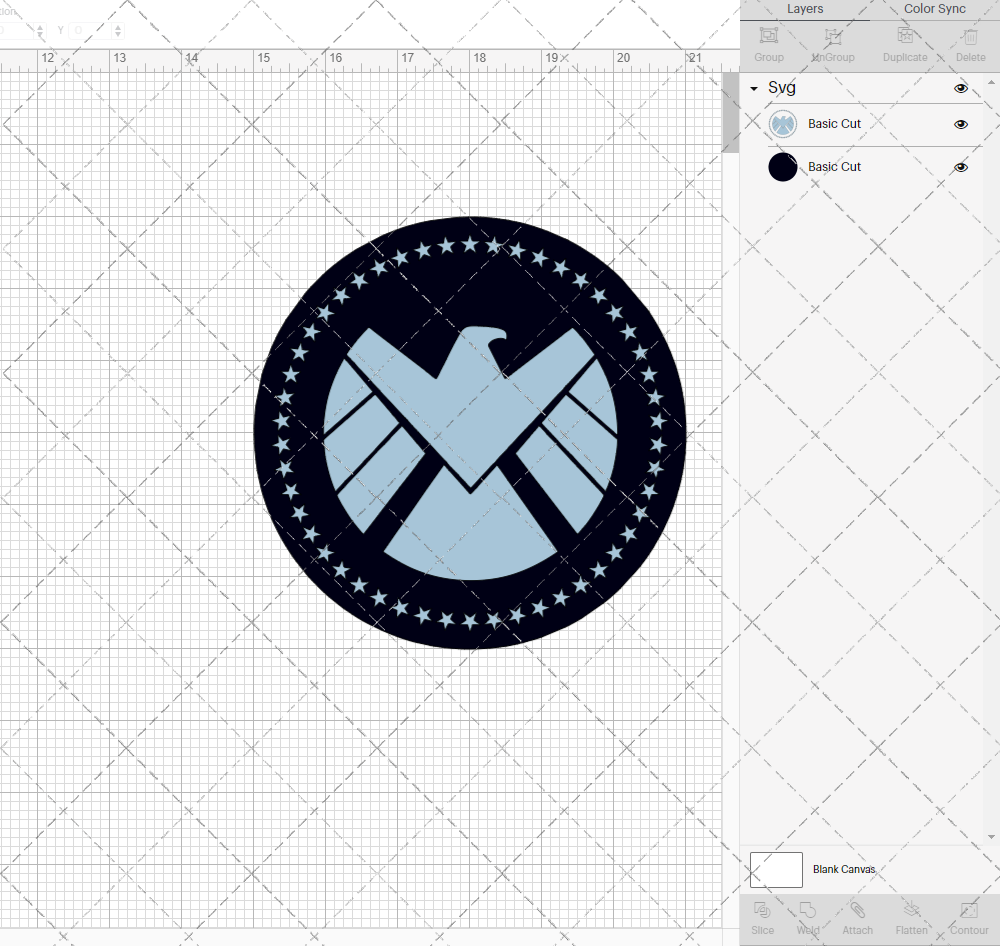Hide the Svg group with eye icon
This screenshot has width=1000, height=946.
pos(960,88)
